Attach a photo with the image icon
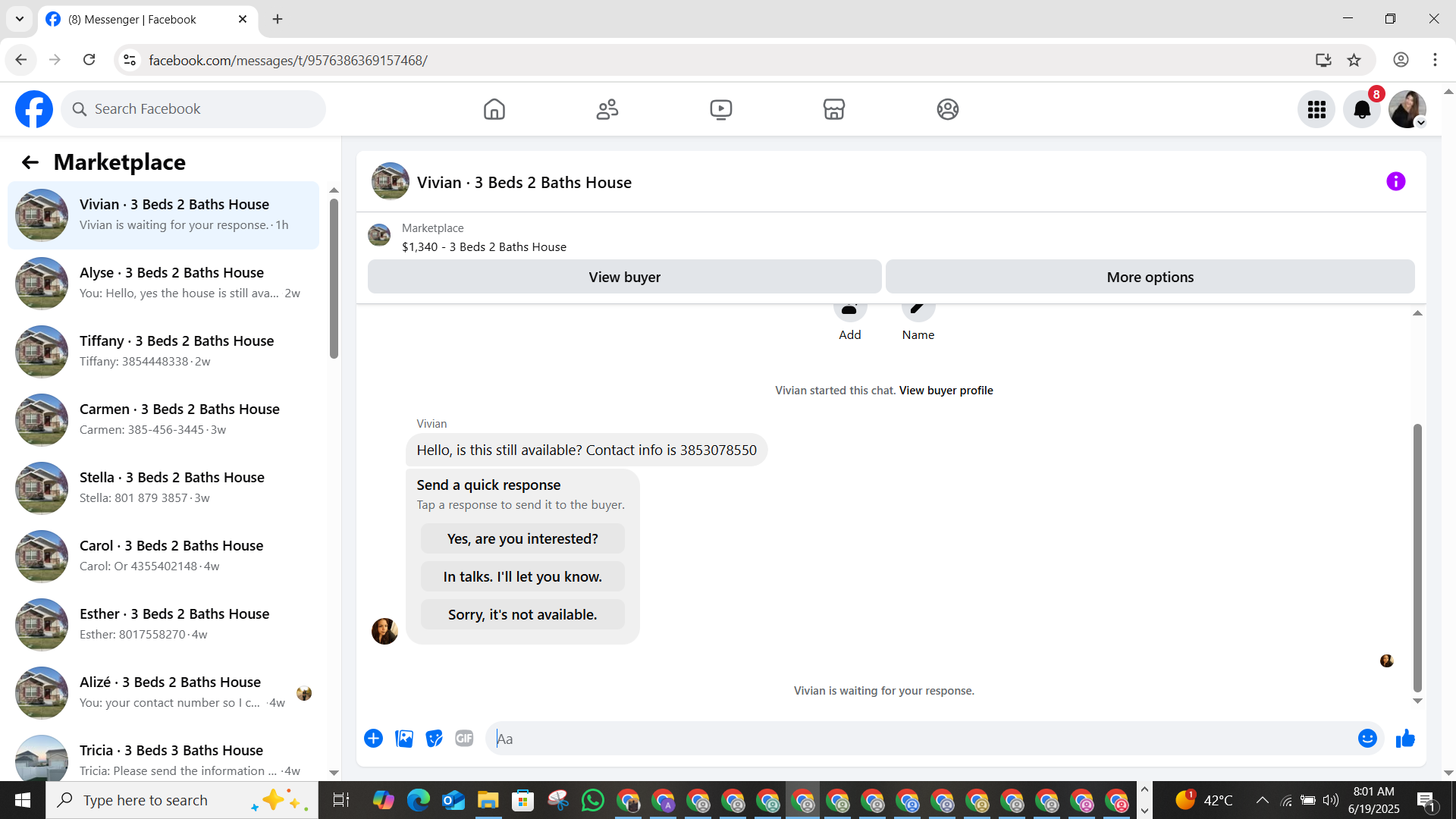The width and height of the screenshot is (1456, 819). 404,739
